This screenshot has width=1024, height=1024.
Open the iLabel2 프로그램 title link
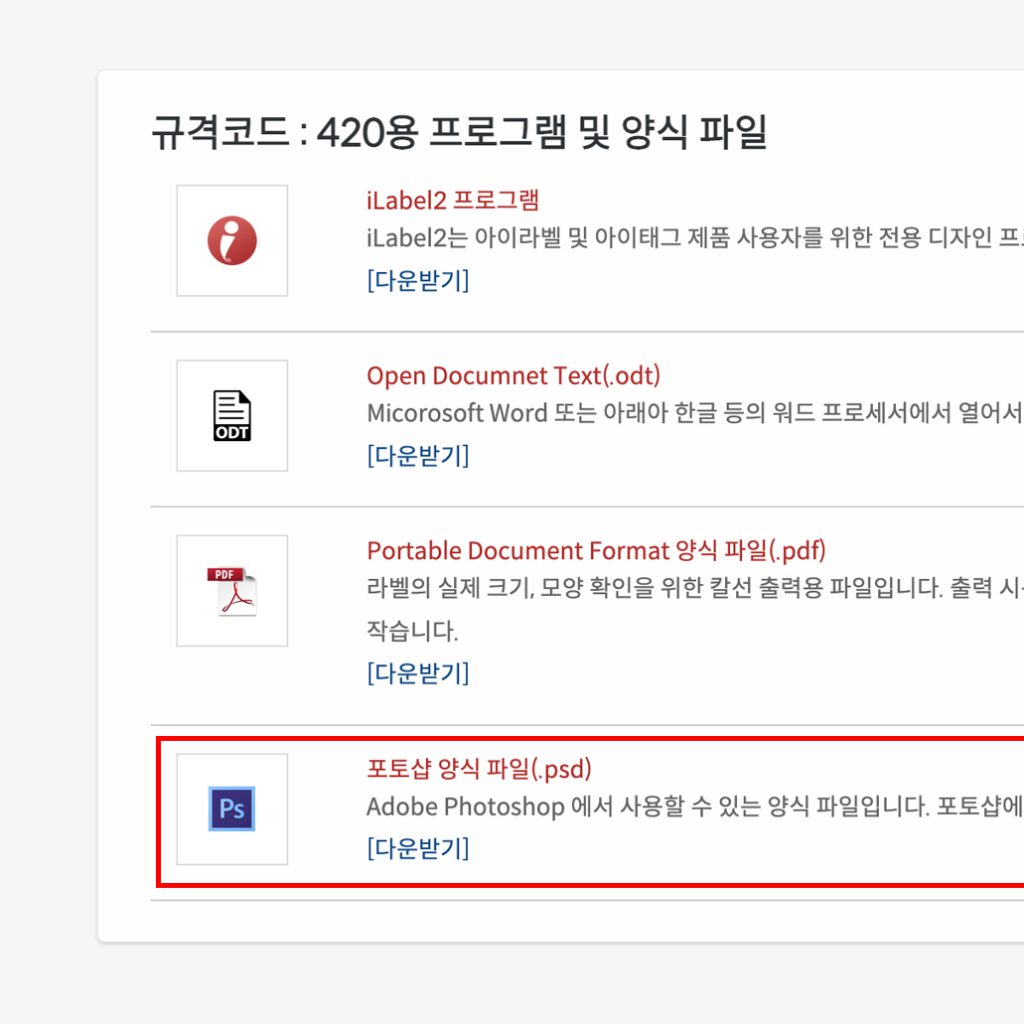point(453,200)
